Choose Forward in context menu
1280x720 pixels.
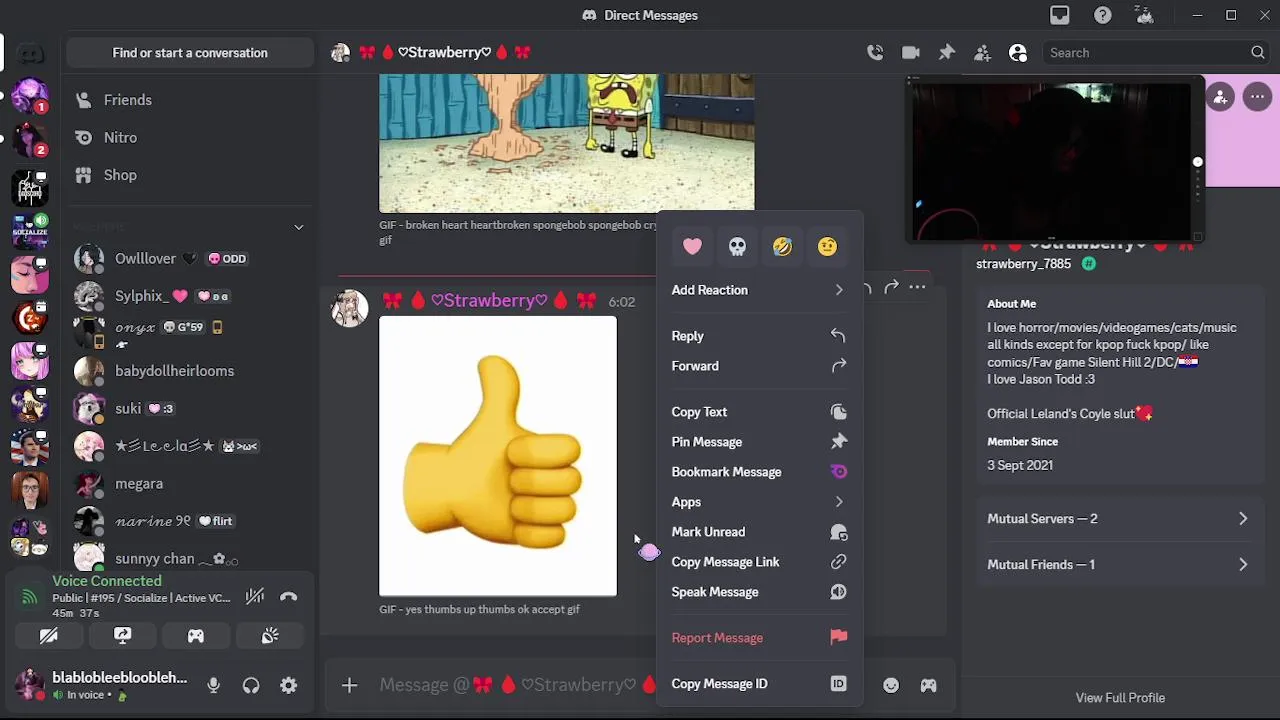[759, 366]
